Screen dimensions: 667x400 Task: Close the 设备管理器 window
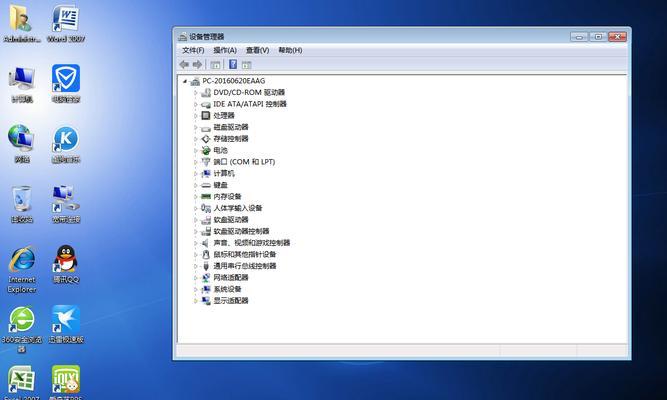click(618, 37)
